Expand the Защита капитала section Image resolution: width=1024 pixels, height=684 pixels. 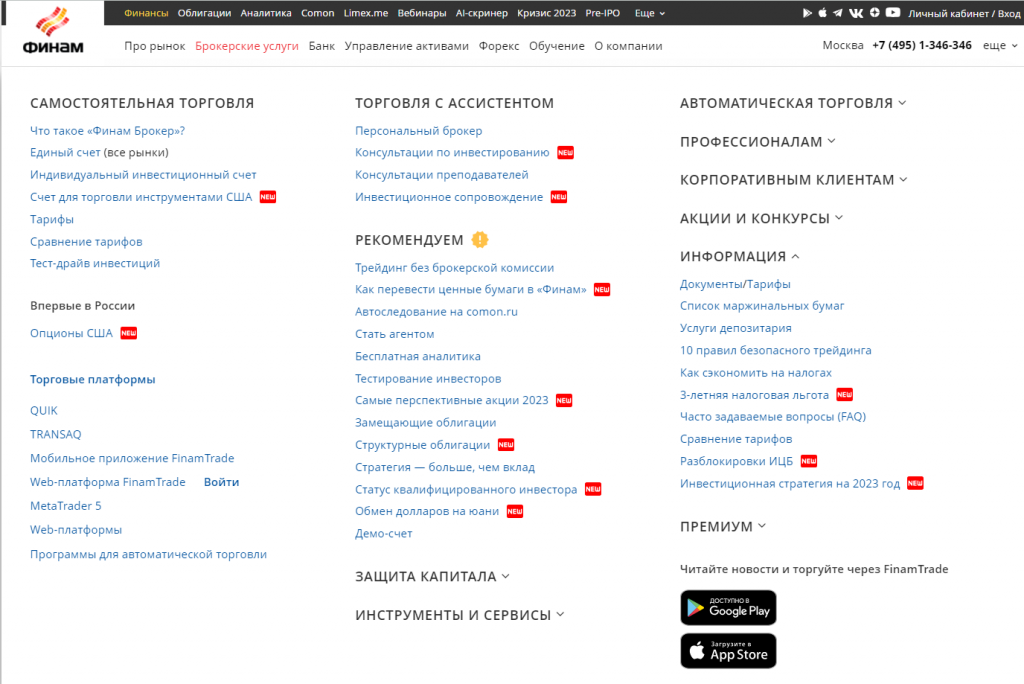point(432,577)
